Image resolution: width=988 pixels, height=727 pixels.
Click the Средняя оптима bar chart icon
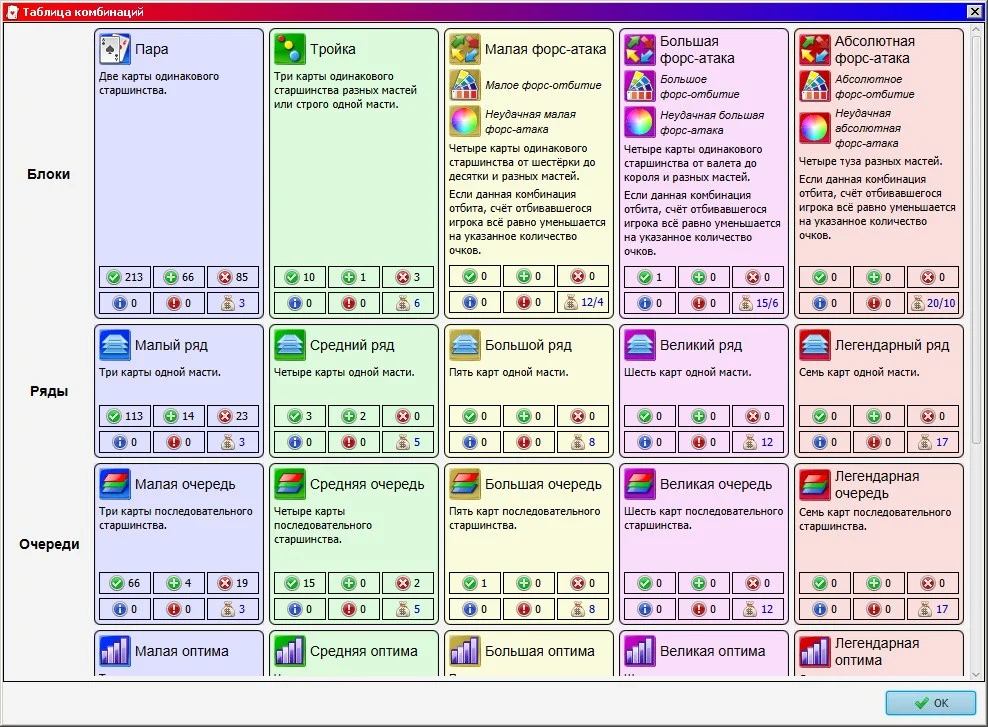[x=290, y=651]
